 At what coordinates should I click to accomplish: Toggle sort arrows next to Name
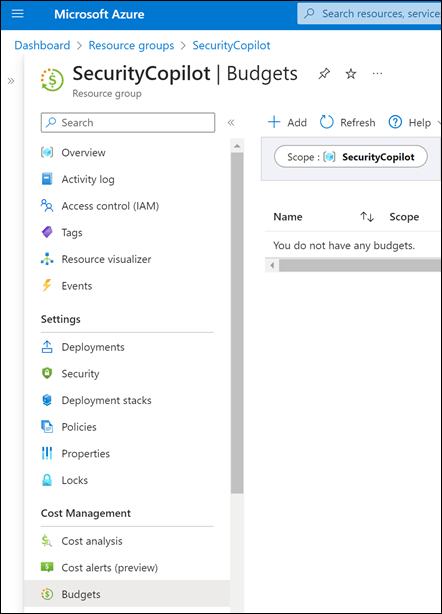tap(367, 217)
